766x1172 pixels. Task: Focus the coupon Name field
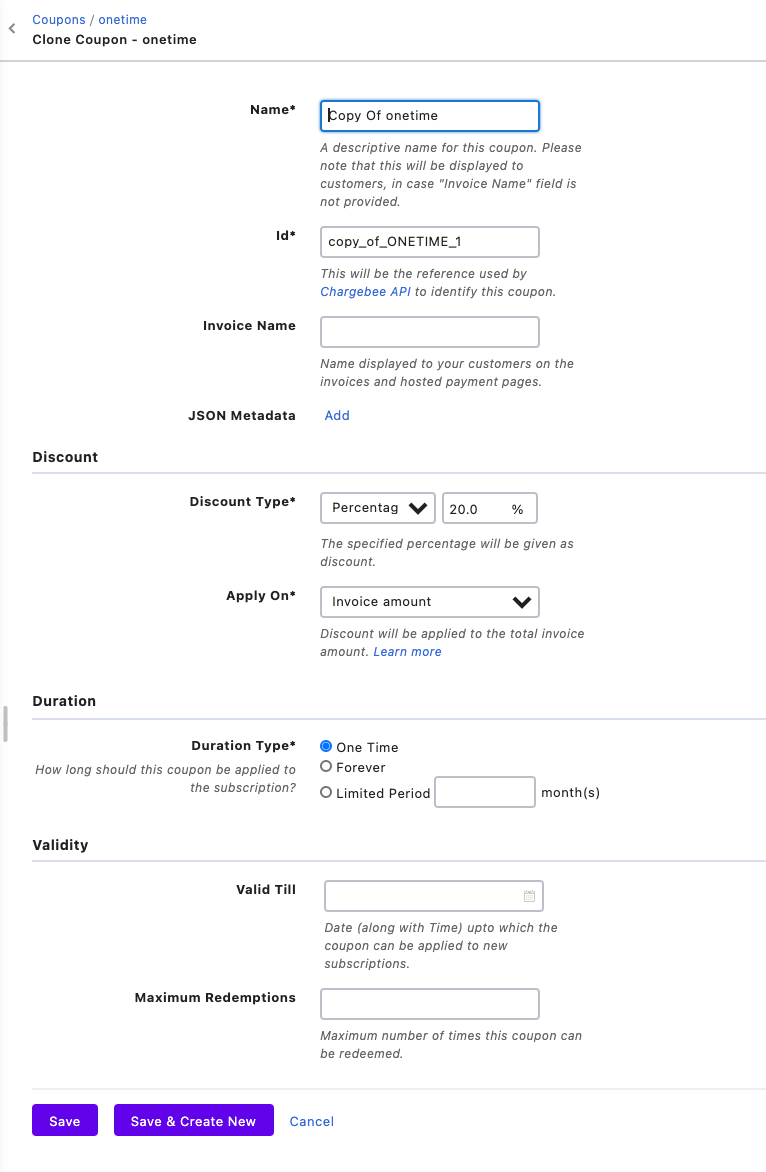429,116
